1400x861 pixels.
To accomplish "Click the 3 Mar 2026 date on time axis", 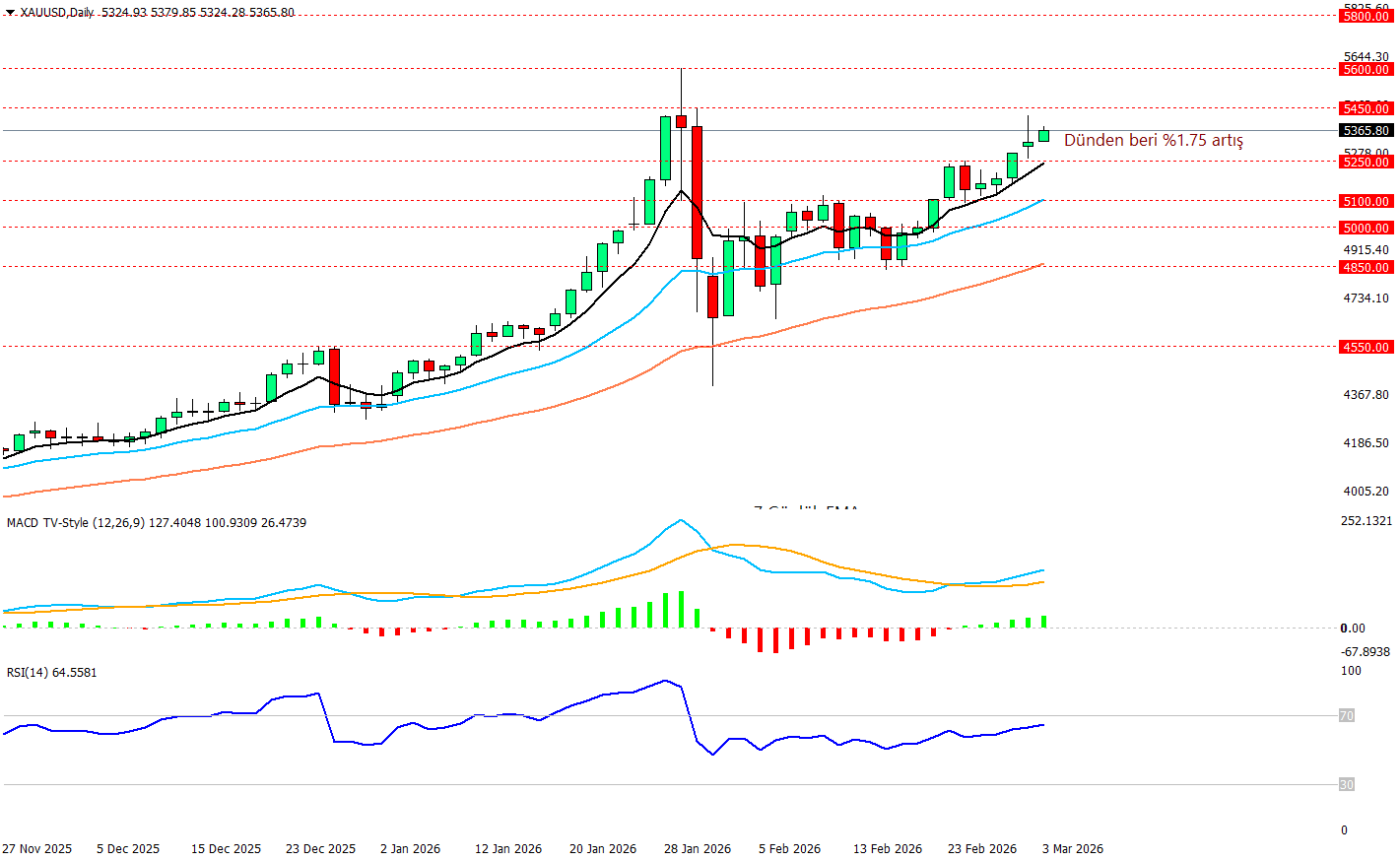I will click(1072, 849).
